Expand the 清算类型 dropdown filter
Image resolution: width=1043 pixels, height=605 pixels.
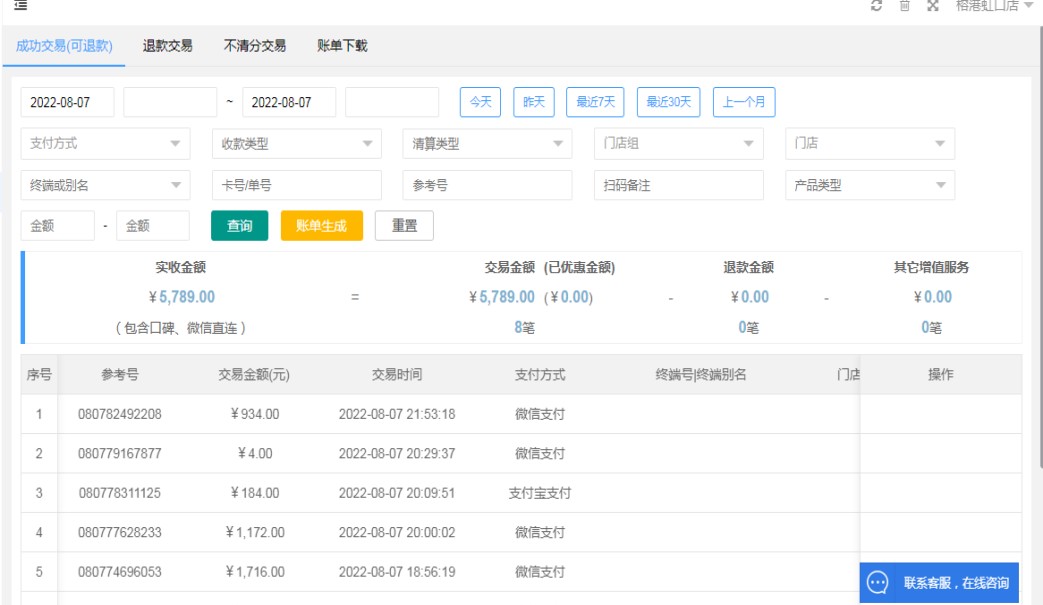pos(487,144)
